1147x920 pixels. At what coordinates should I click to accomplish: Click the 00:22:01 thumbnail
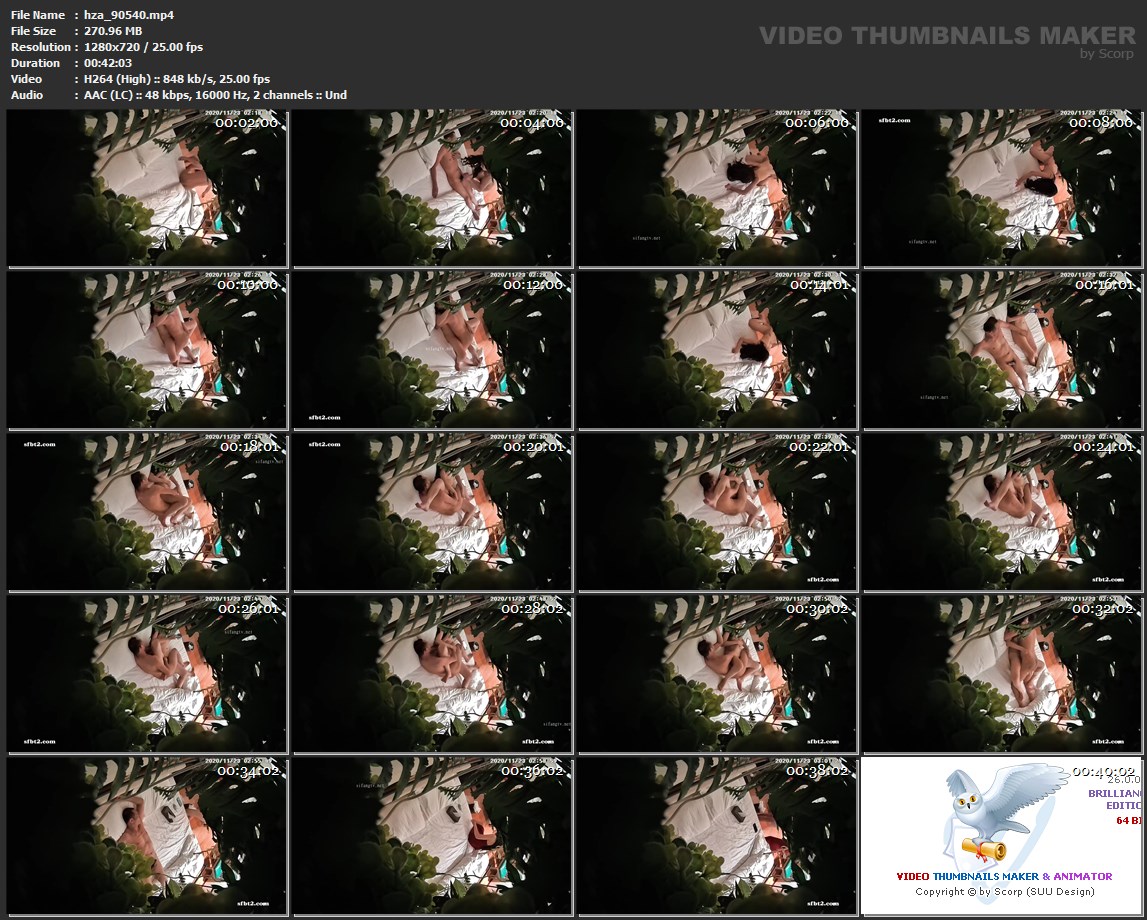pyautogui.click(x=718, y=513)
